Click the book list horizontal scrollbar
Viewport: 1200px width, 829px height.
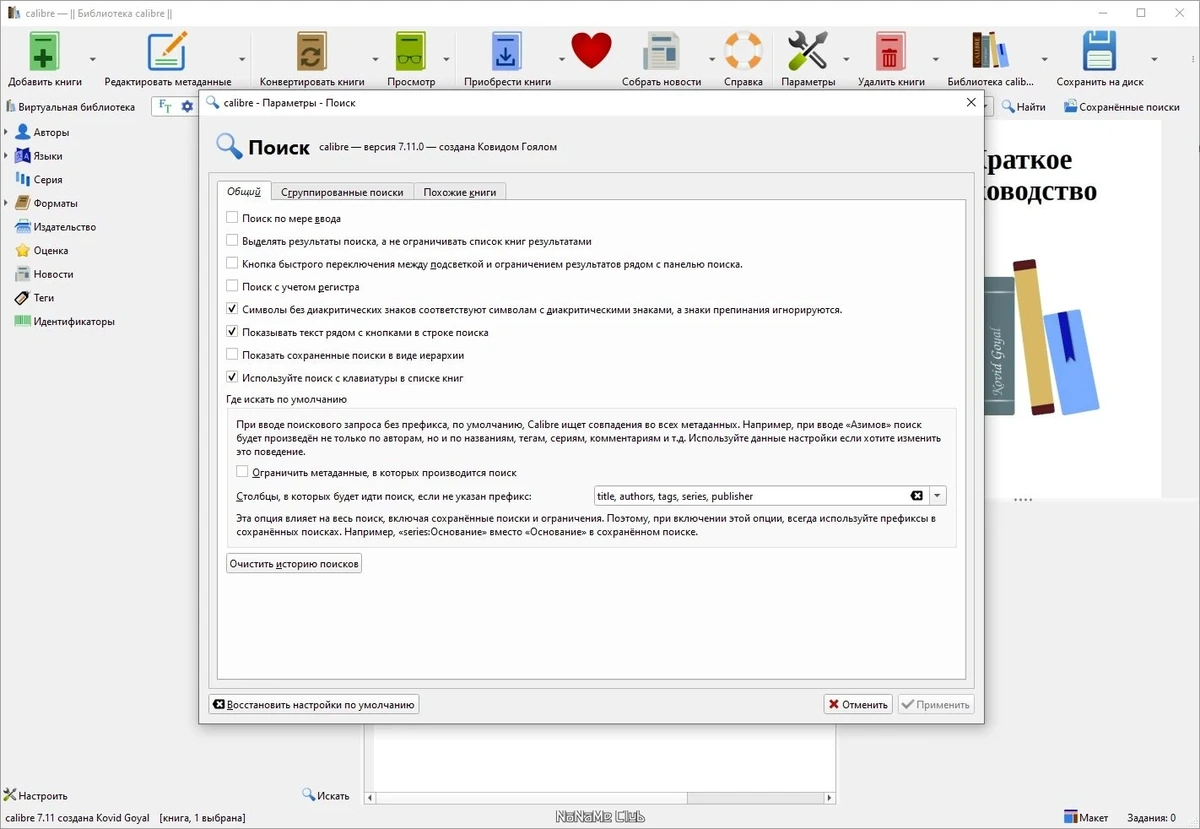599,798
